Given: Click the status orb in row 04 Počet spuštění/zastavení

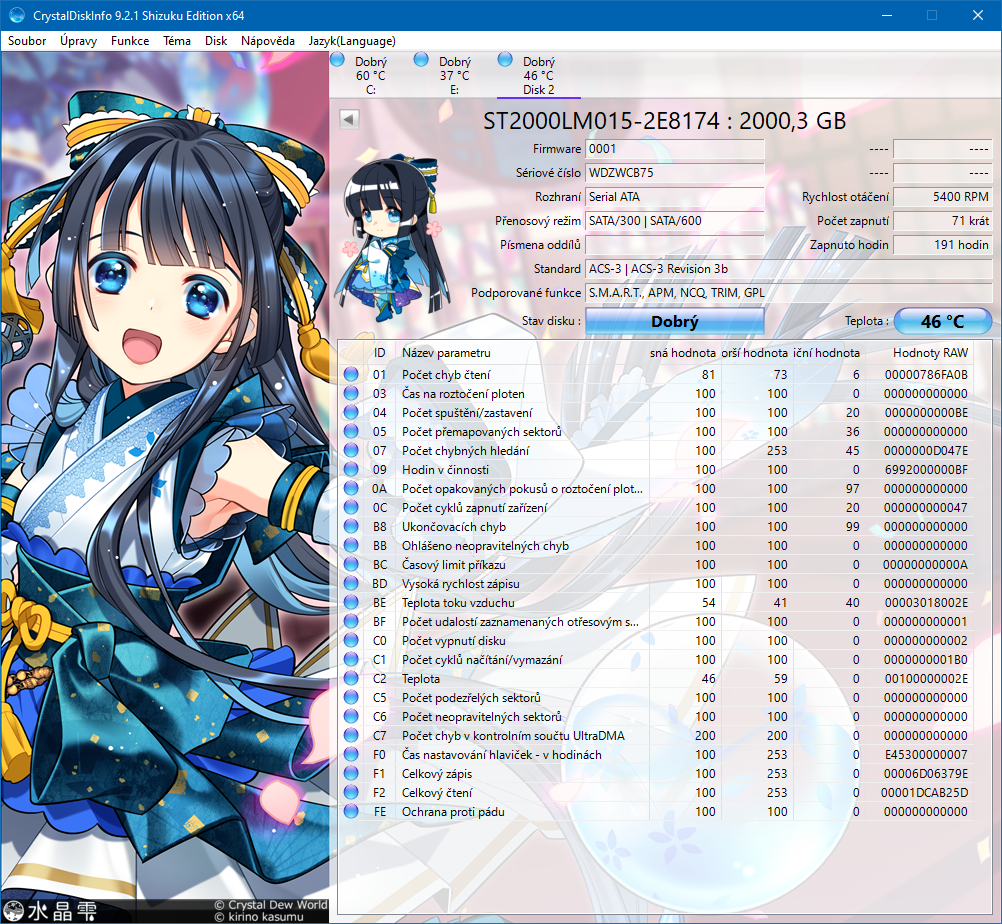Looking at the screenshot, I should pos(351,413).
